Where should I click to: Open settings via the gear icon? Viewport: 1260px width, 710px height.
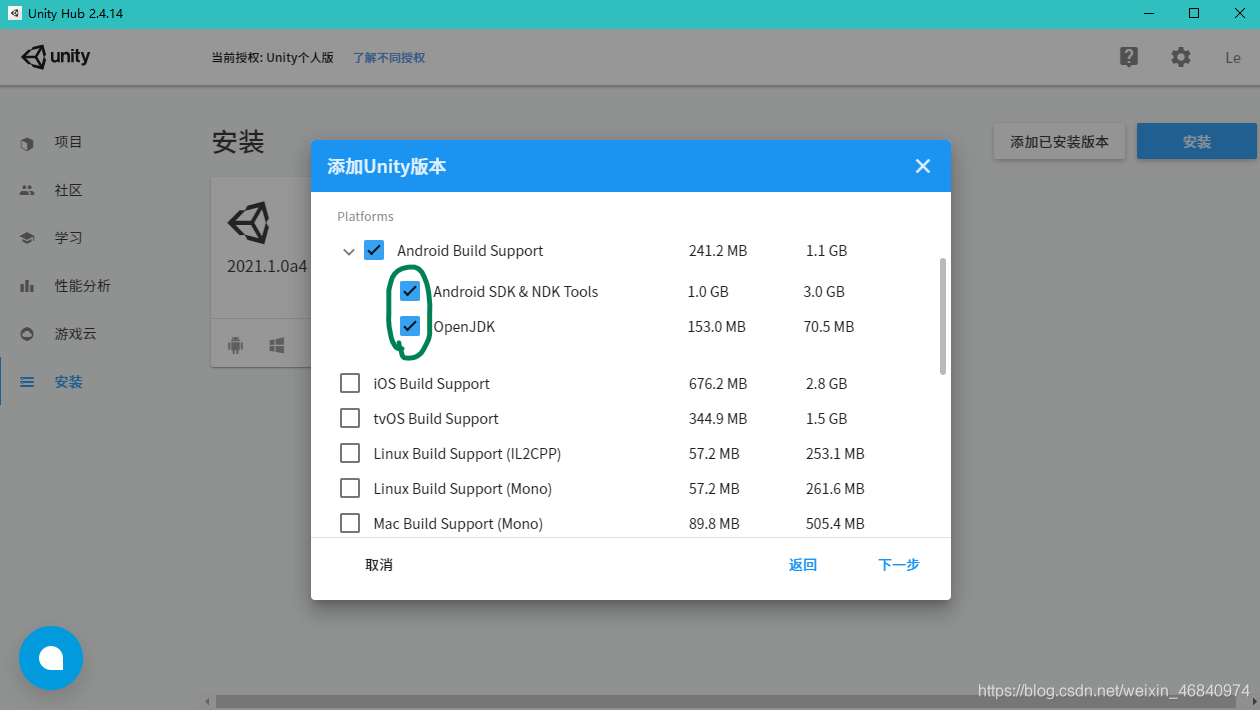tap(1181, 57)
